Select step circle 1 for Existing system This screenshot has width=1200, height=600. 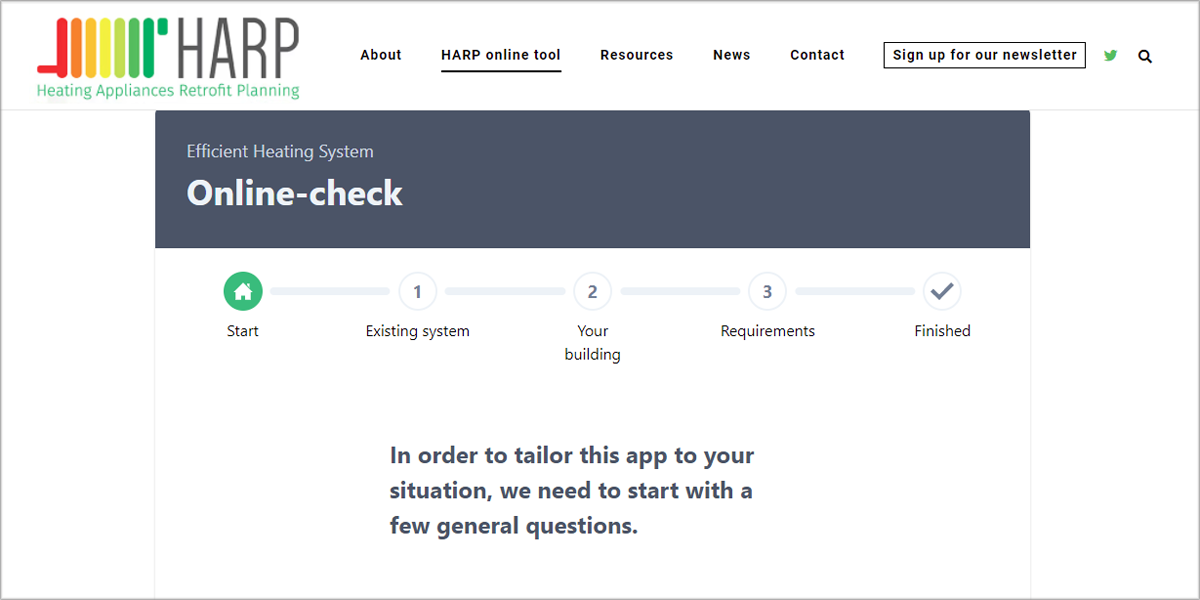click(417, 291)
